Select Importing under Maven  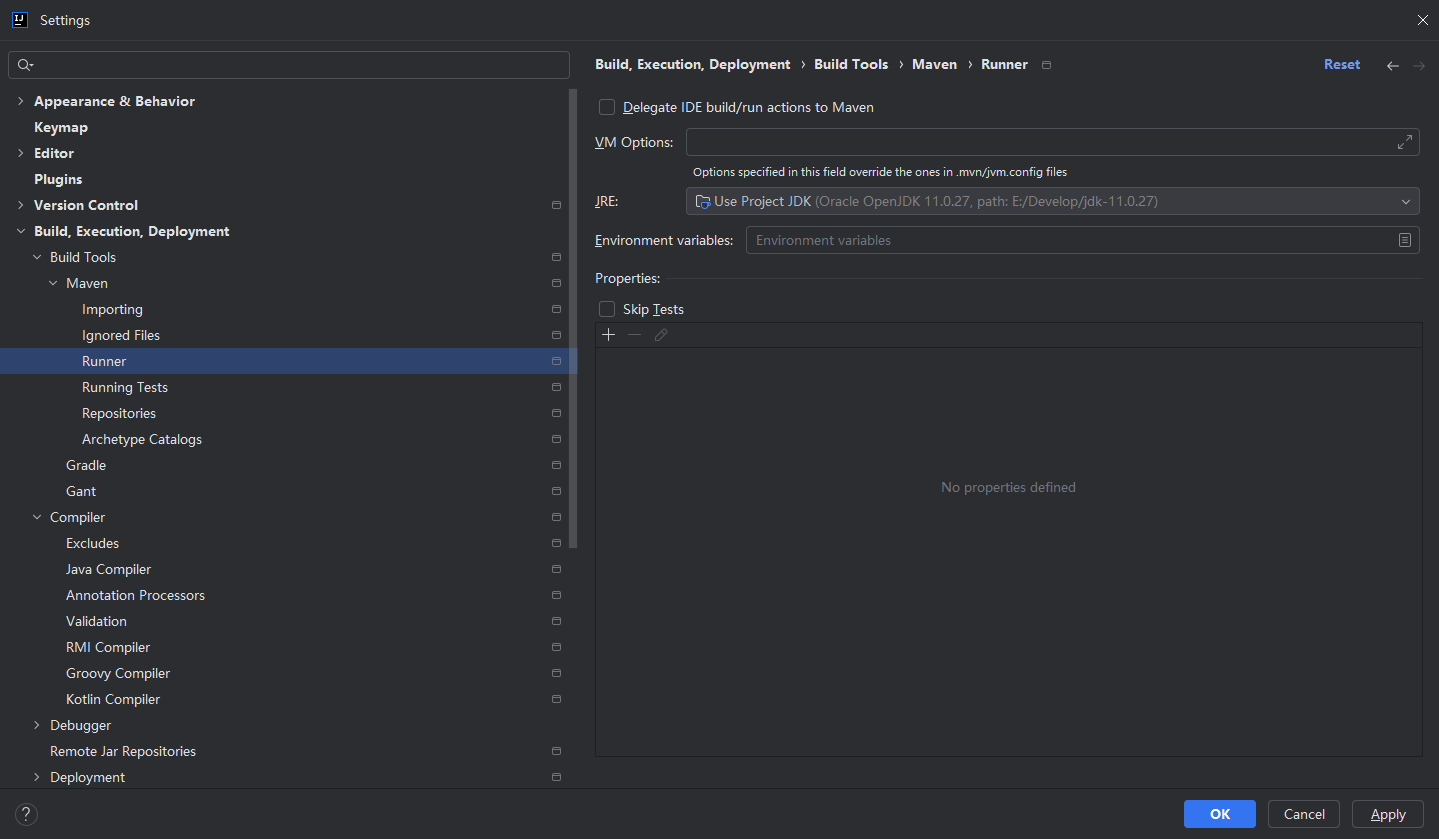click(112, 309)
